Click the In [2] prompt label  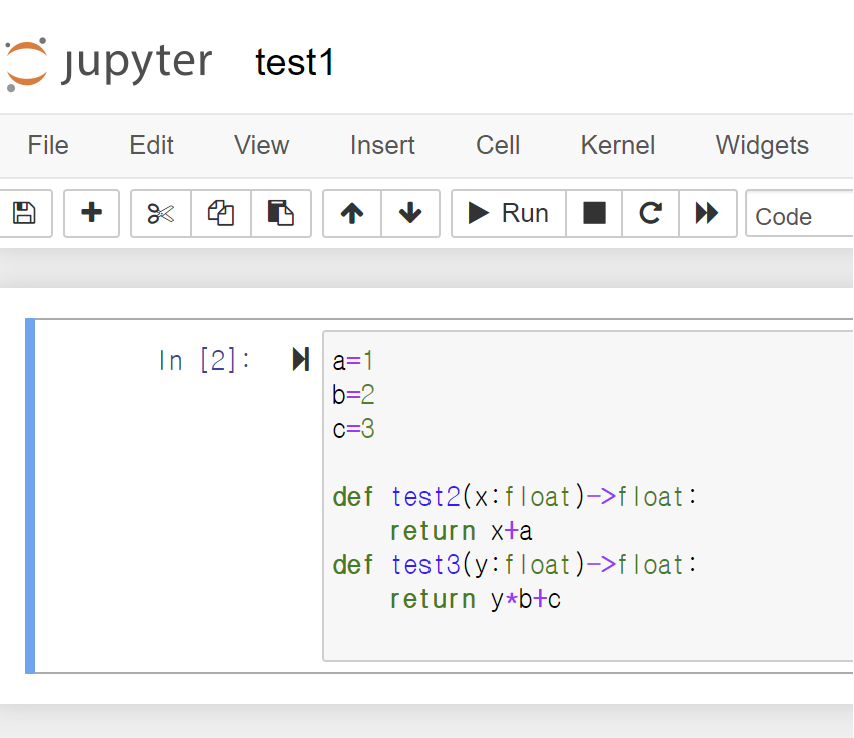click(204, 361)
